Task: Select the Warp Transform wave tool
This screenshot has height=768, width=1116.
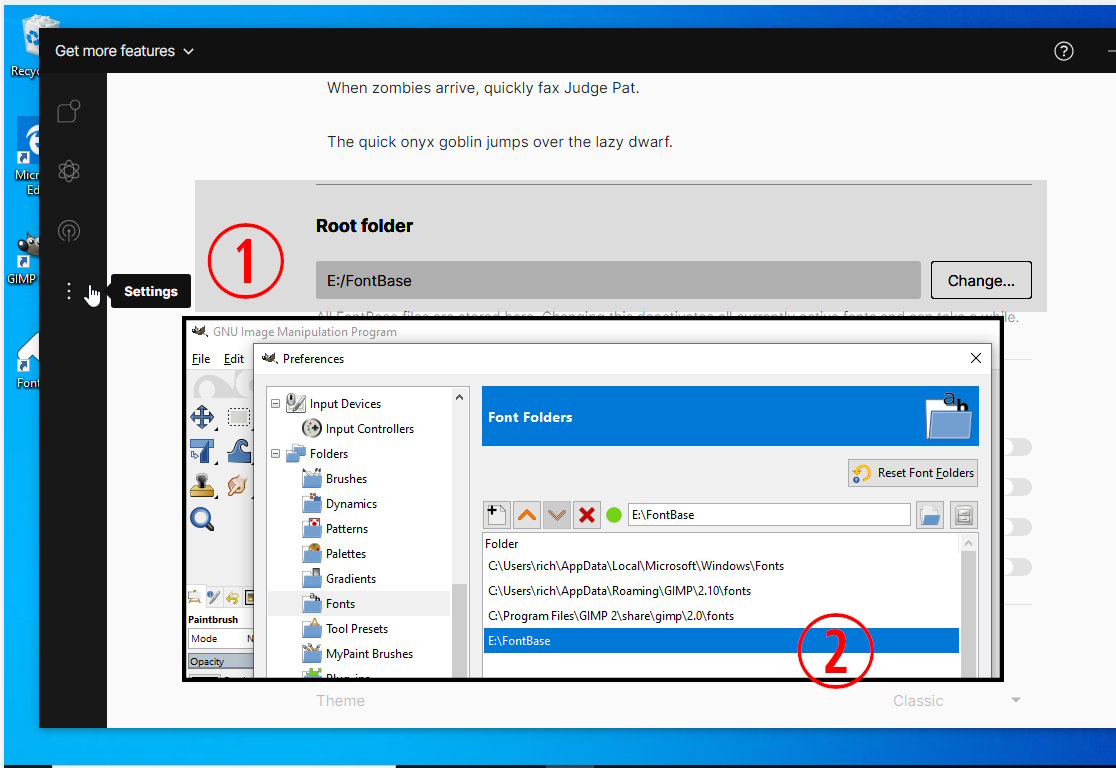Action: [238, 451]
